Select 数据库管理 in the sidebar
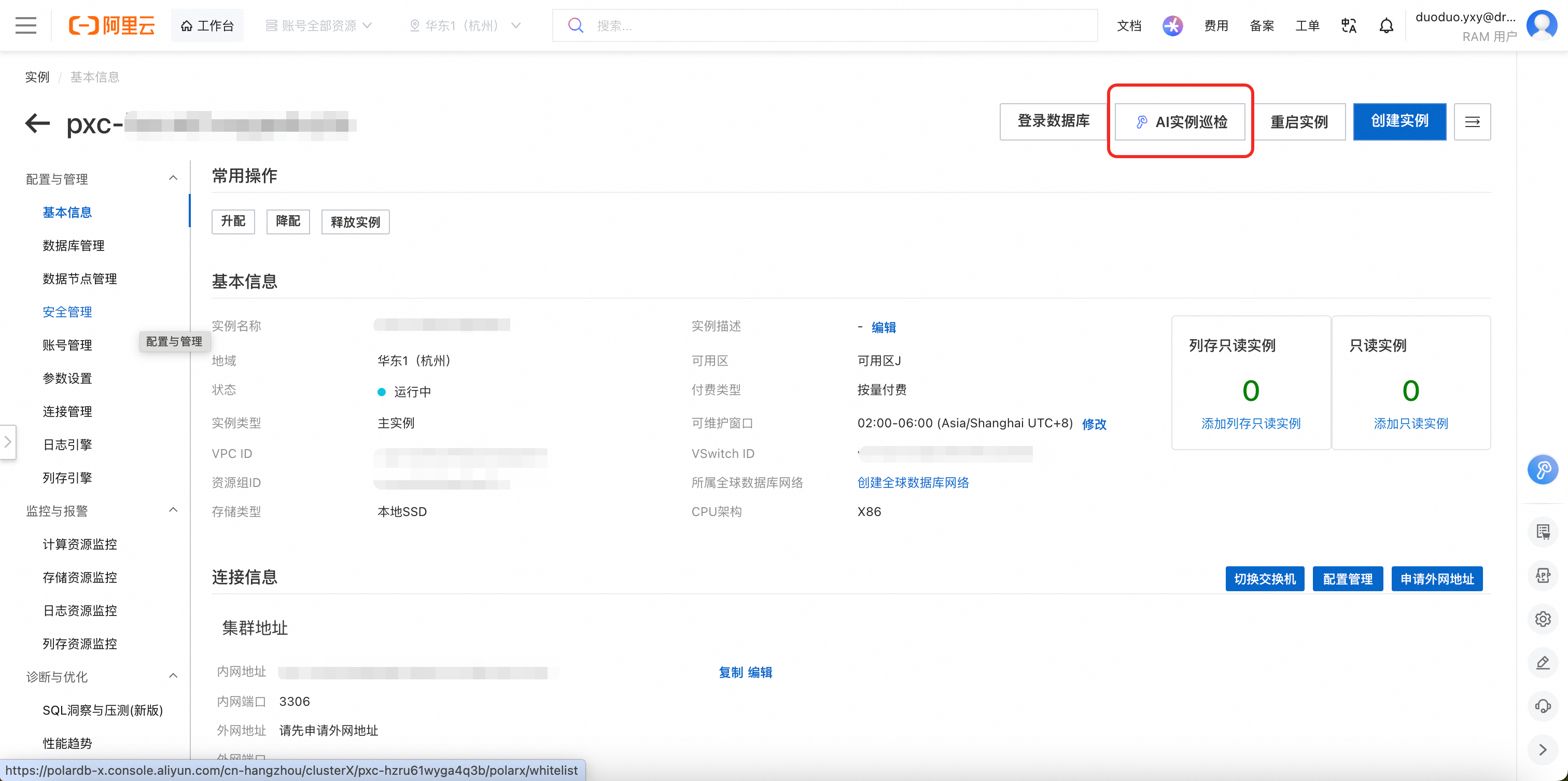 74,245
